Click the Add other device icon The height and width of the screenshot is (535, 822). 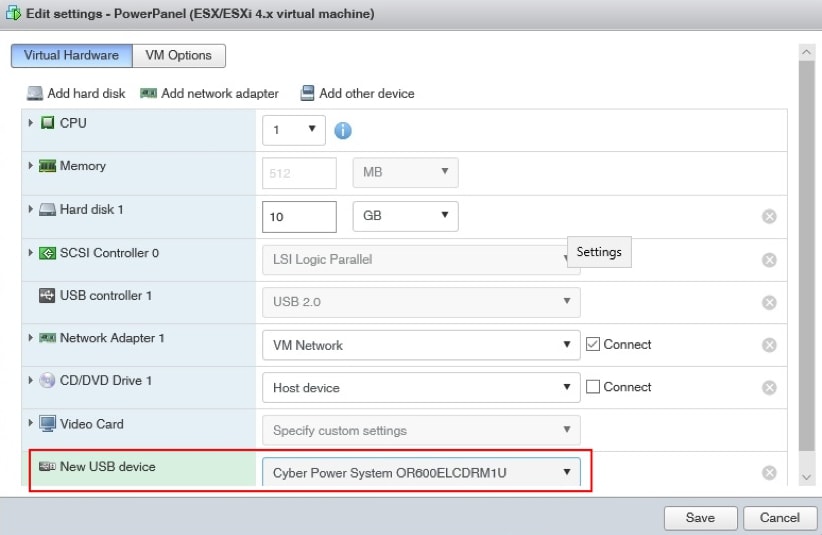pyautogui.click(x=308, y=93)
